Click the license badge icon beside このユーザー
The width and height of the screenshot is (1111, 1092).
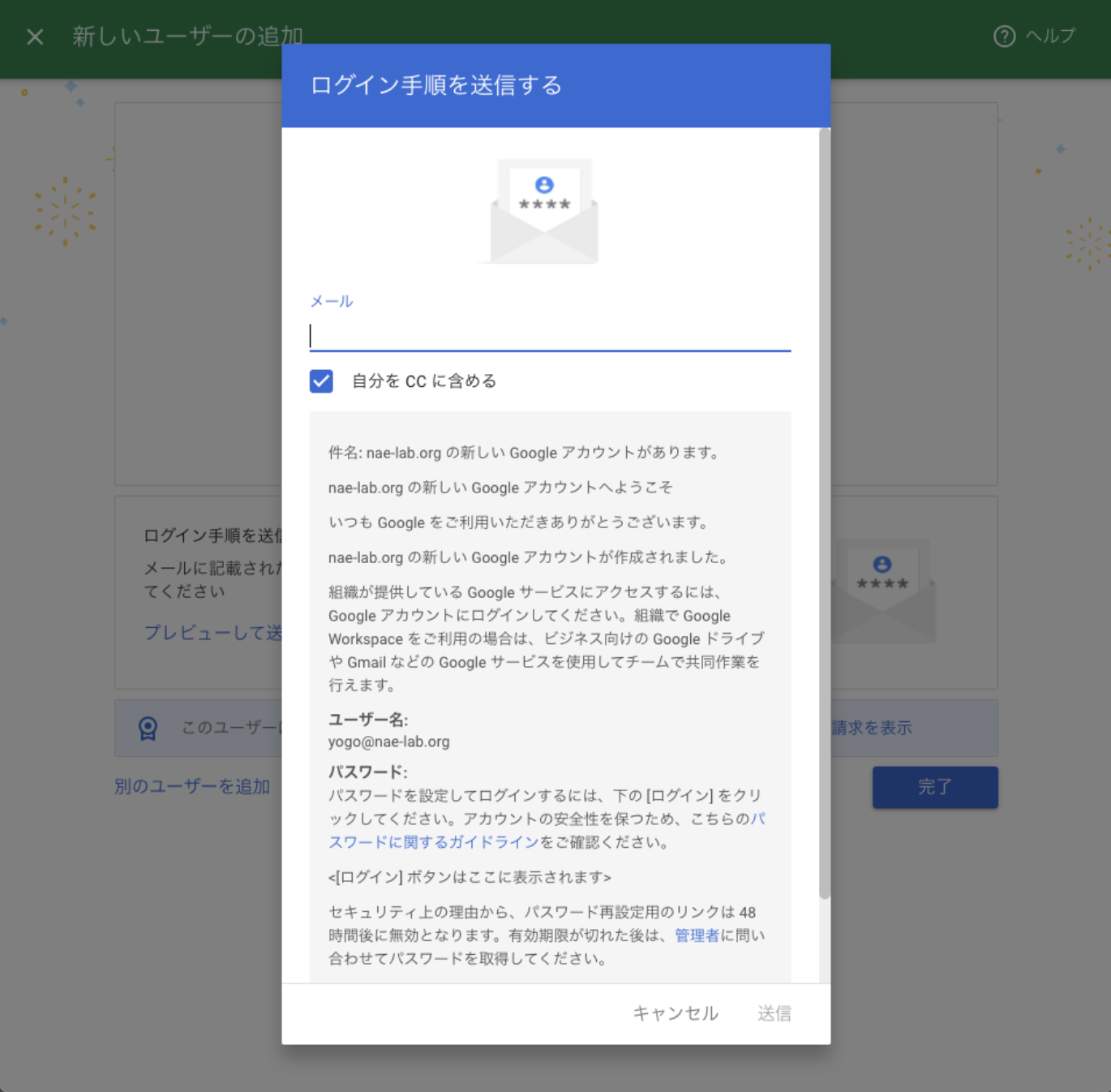[148, 728]
